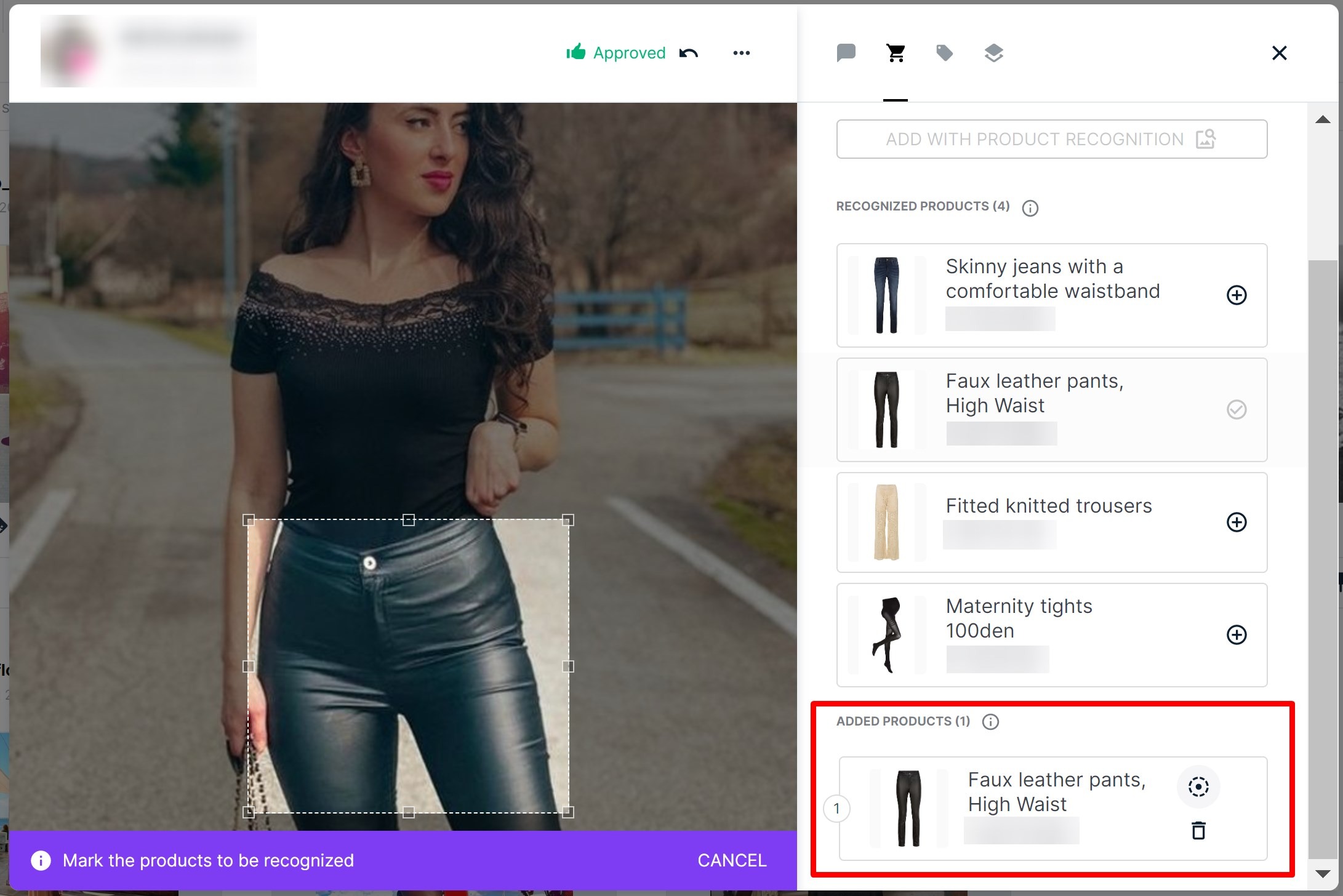Click scrollbar up arrow in products panel
1343x896 pixels.
pyautogui.click(x=1323, y=119)
